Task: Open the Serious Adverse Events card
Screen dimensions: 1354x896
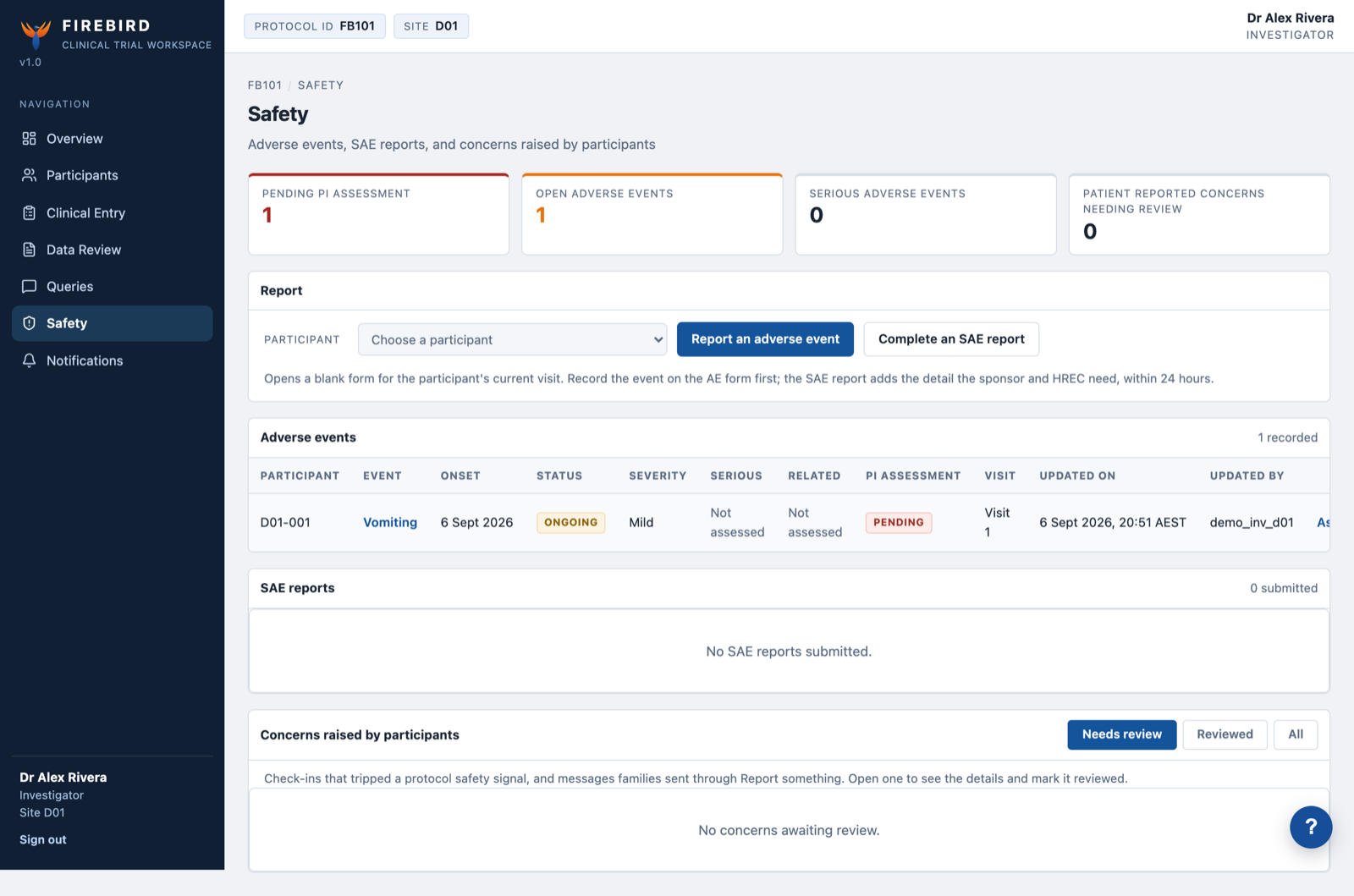Action: pyautogui.click(x=926, y=214)
